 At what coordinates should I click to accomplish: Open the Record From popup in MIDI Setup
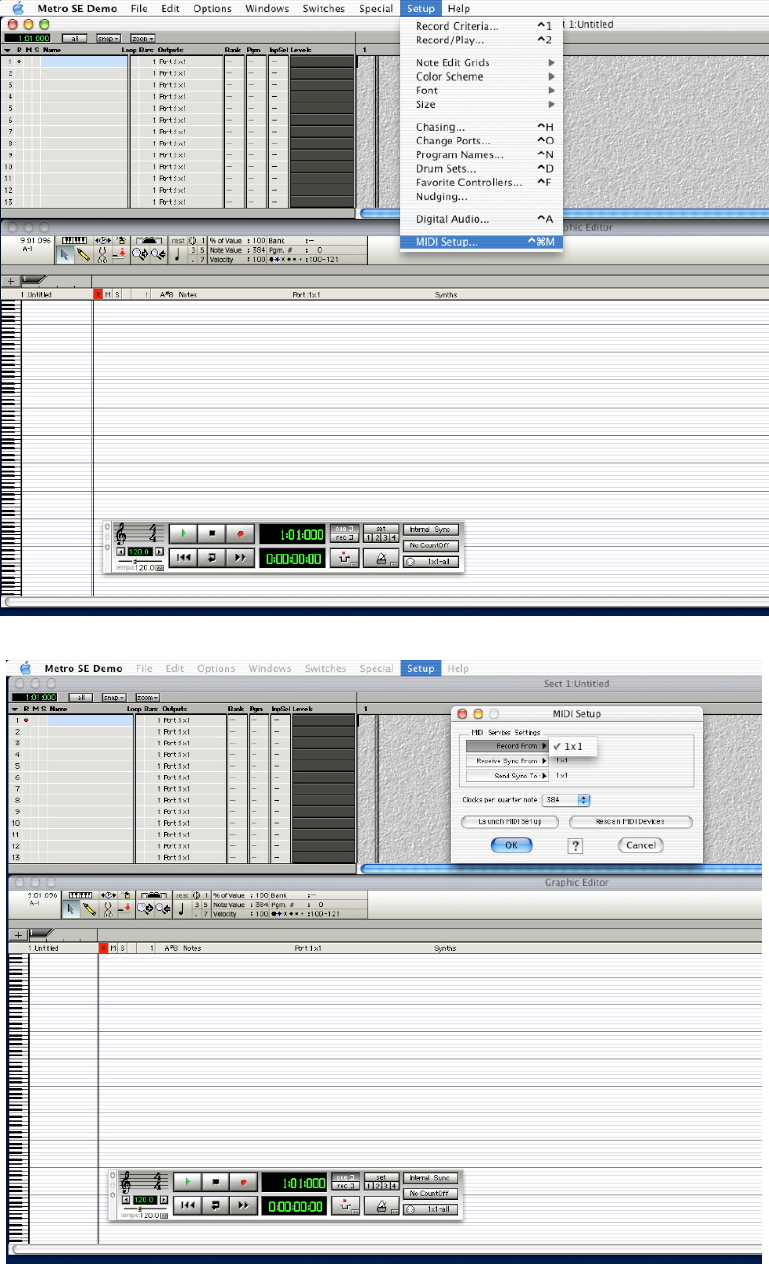pyautogui.click(x=507, y=746)
